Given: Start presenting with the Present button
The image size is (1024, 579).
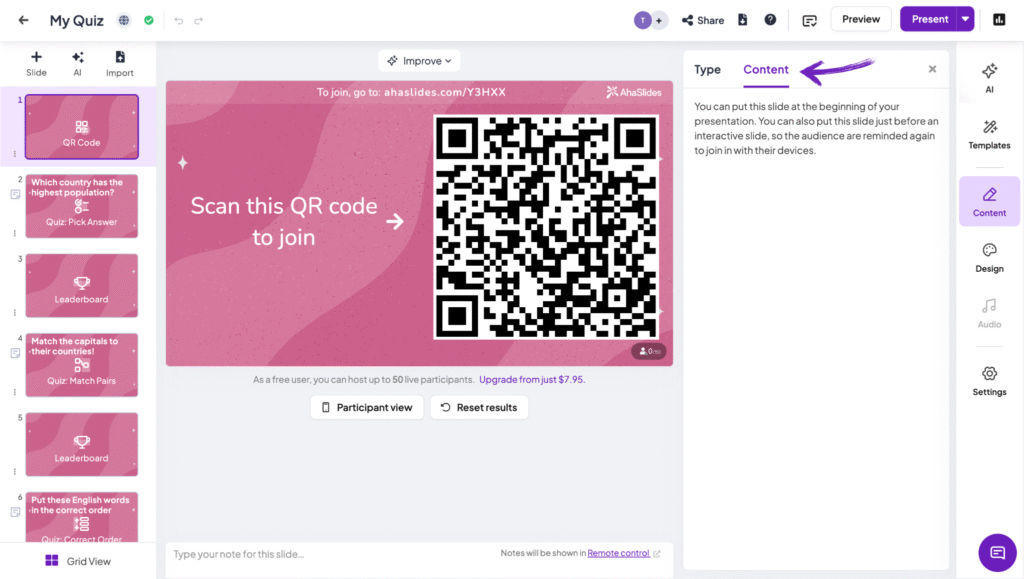Looking at the screenshot, I should [929, 19].
